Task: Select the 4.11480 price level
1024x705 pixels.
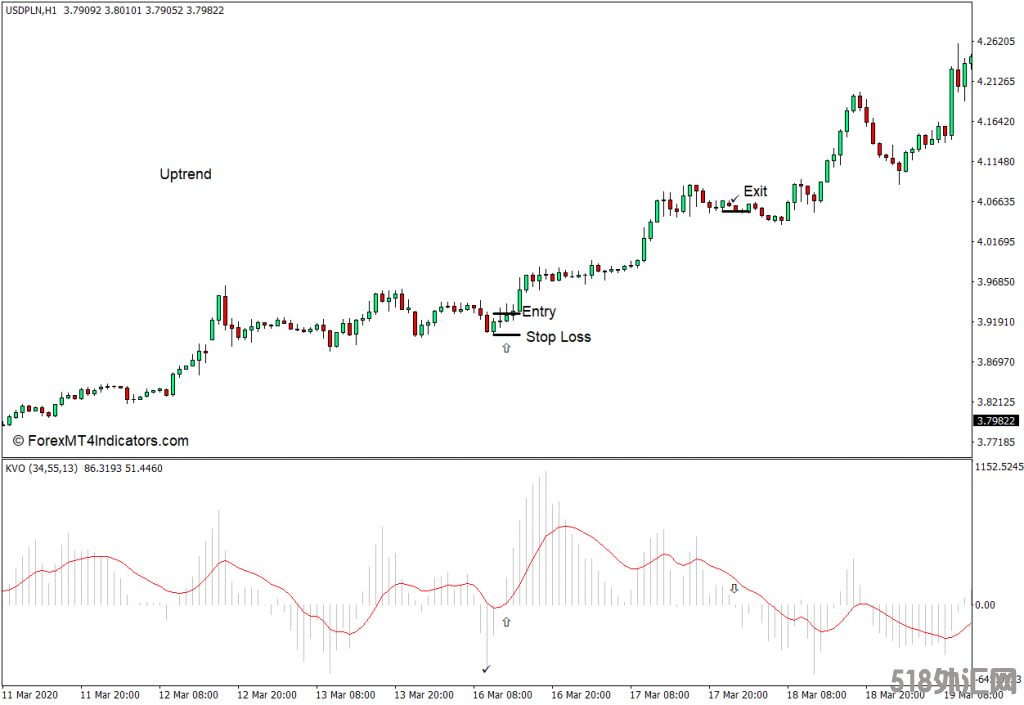Action: [x=996, y=161]
